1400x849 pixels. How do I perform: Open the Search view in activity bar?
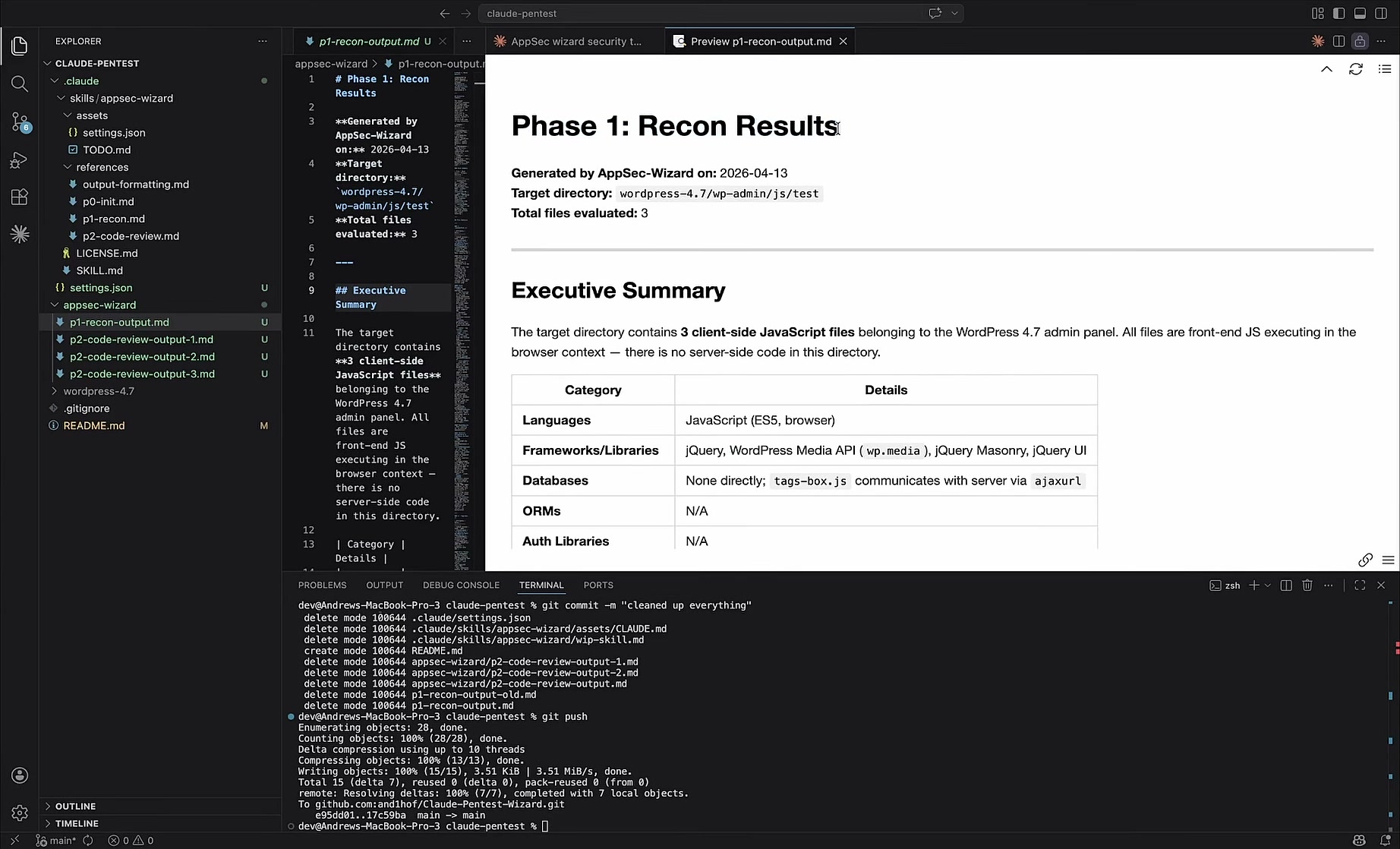(x=20, y=84)
